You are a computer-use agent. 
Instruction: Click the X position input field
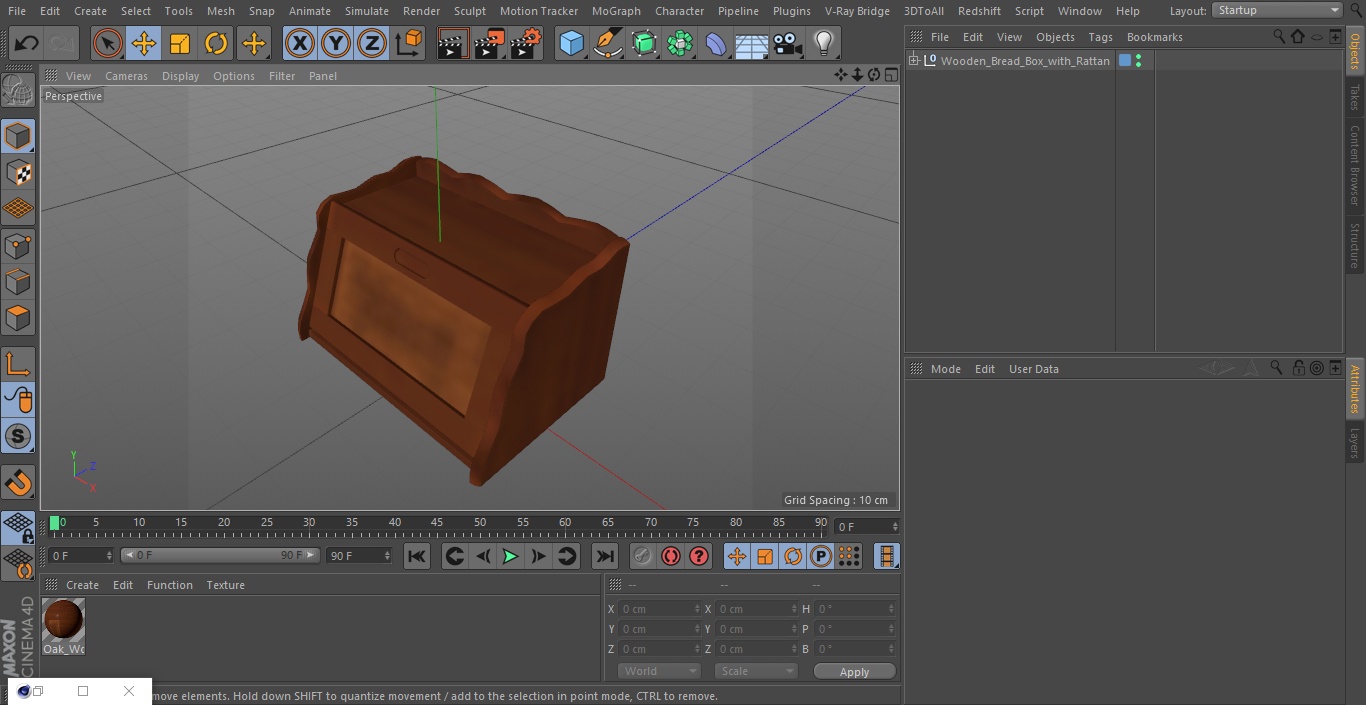(659, 609)
